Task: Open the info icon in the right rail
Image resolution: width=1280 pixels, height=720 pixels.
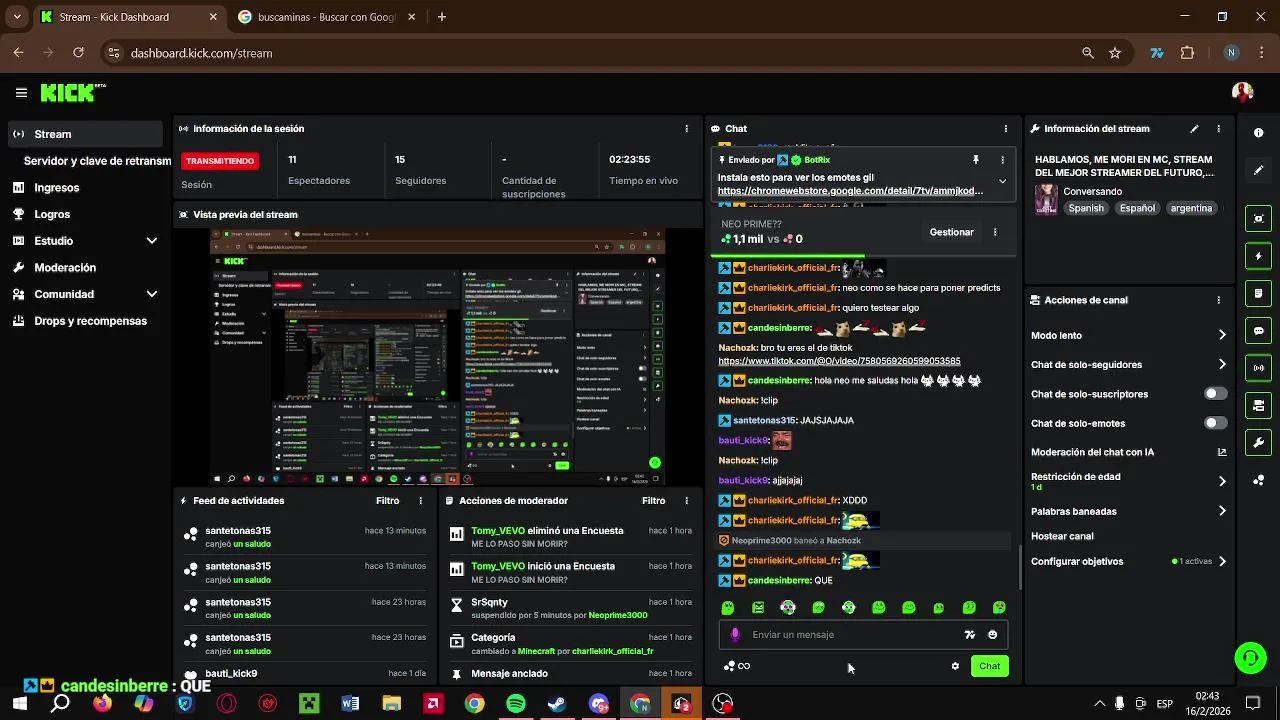Action: click(x=1258, y=133)
